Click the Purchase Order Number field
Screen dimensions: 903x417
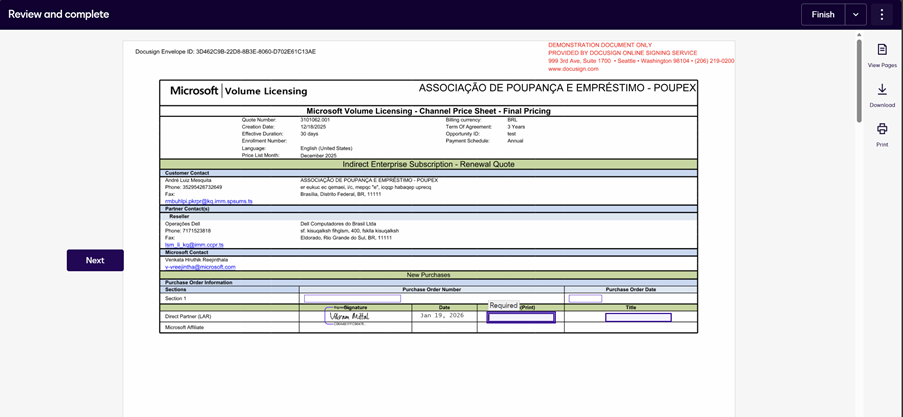tap(352, 298)
